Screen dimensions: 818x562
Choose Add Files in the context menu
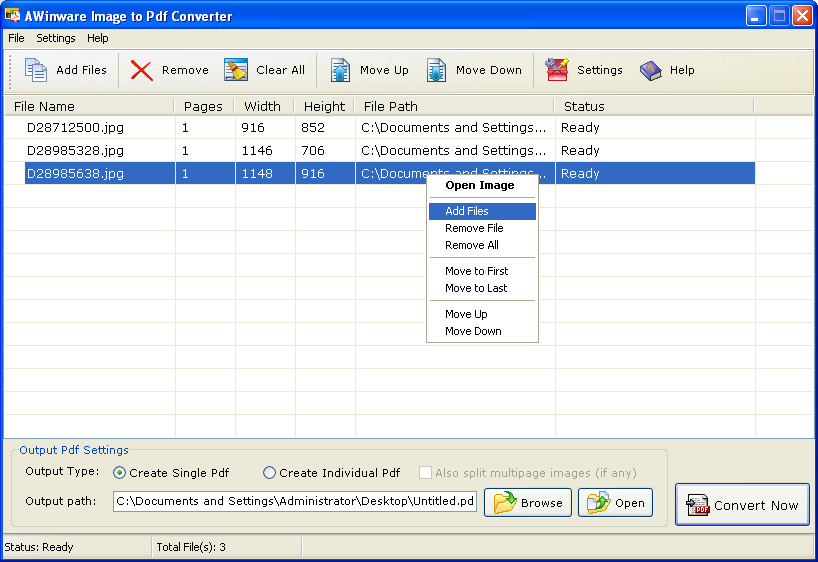(482, 211)
